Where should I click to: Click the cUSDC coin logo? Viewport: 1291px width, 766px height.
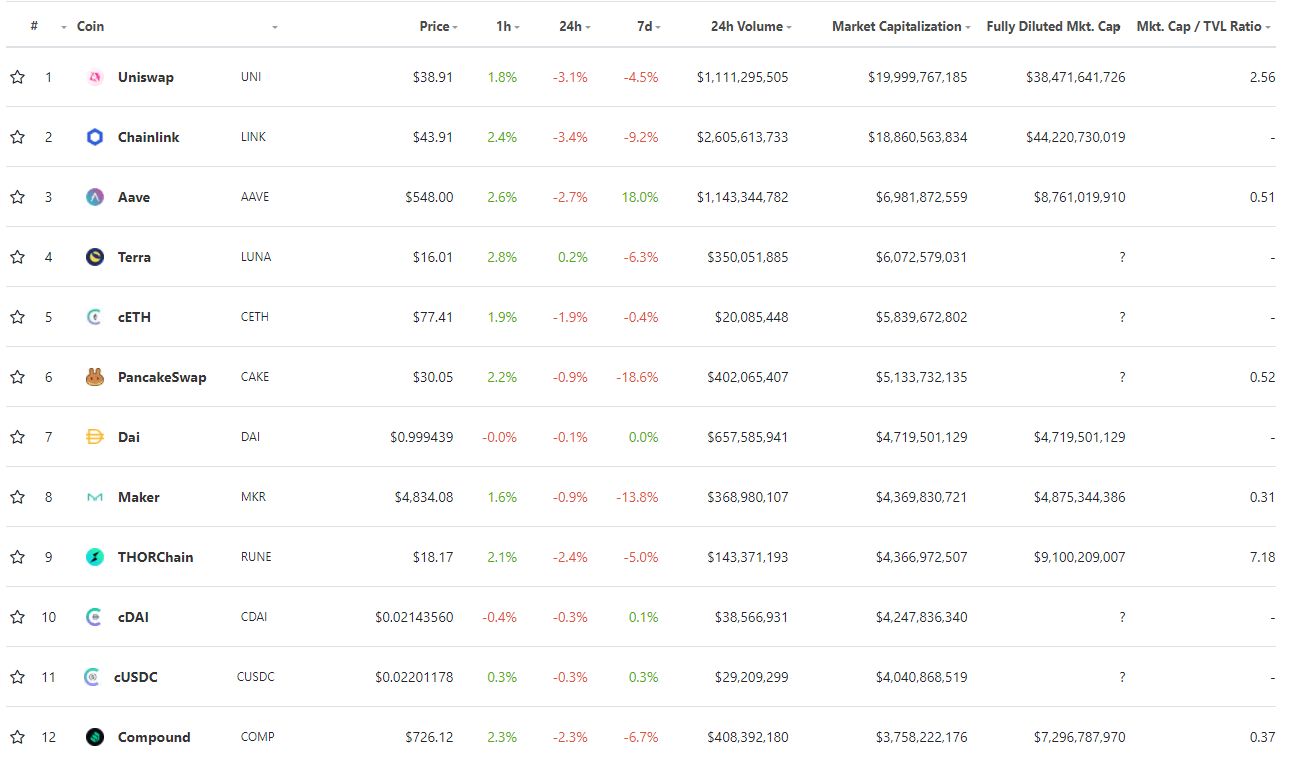pyautogui.click(x=92, y=677)
